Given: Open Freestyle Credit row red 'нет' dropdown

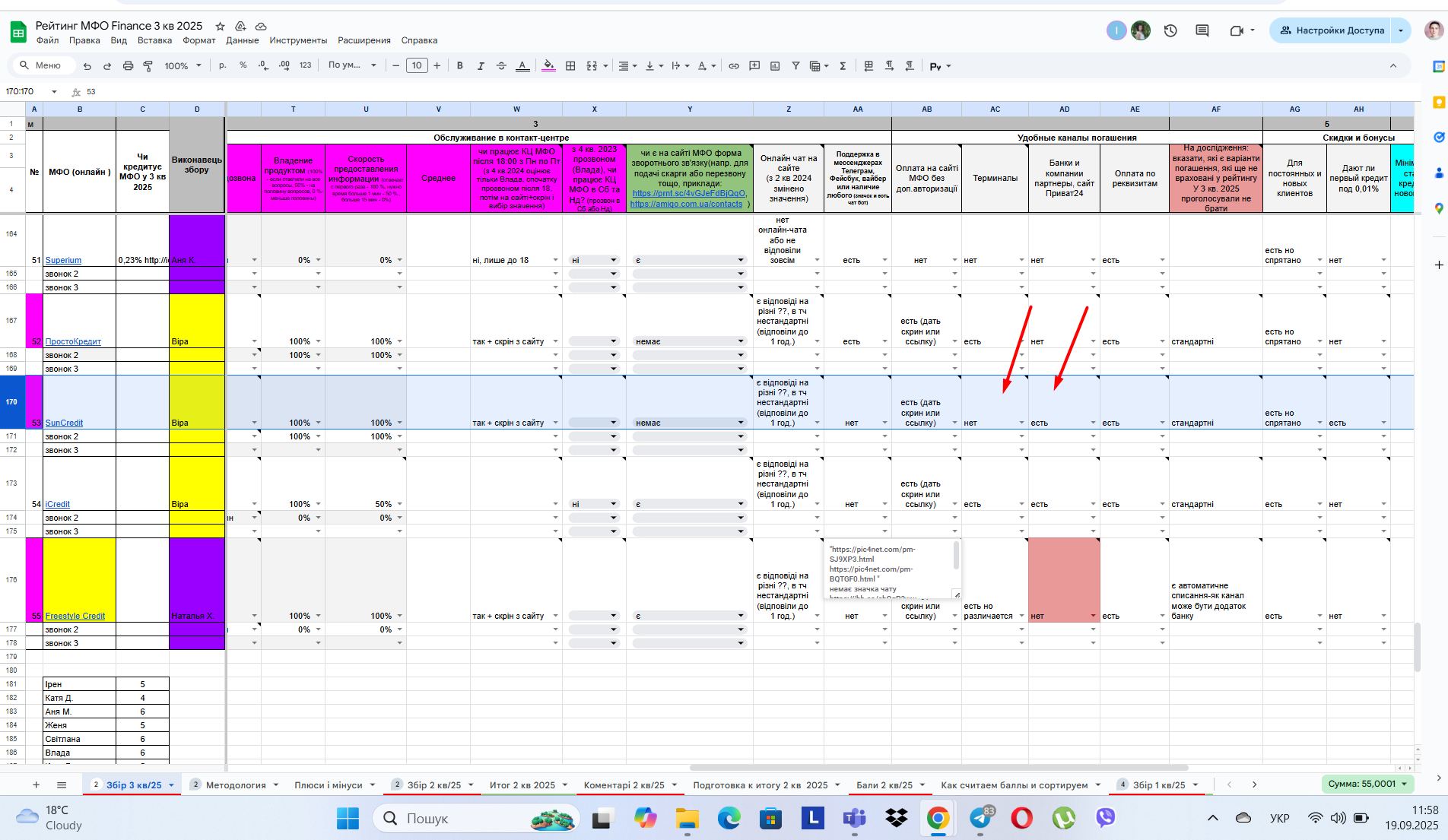Looking at the screenshot, I should tap(1093, 616).
